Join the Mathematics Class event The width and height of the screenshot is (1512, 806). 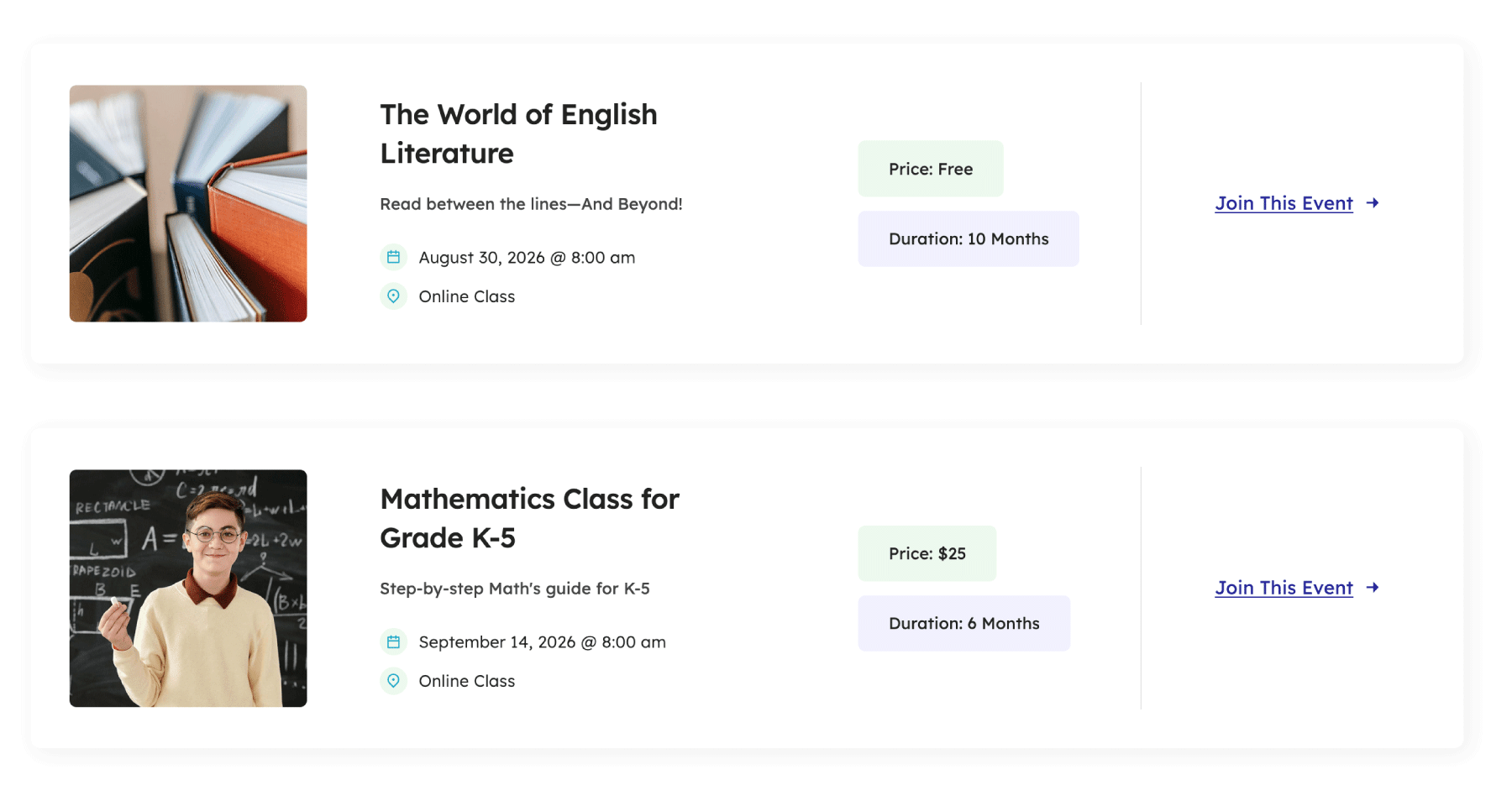1284,588
